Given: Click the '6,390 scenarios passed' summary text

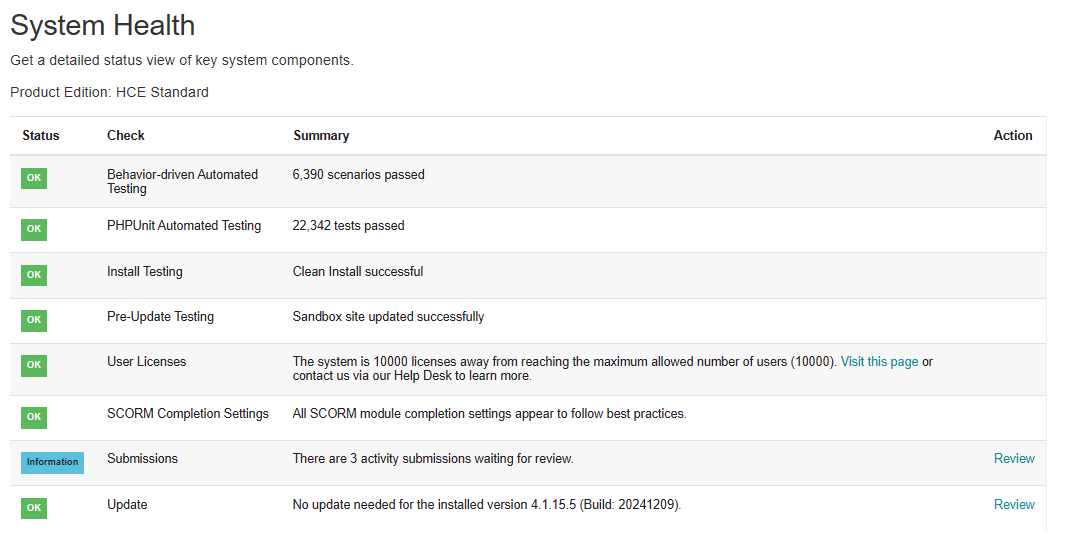Looking at the screenshot, I should point(359,175).
